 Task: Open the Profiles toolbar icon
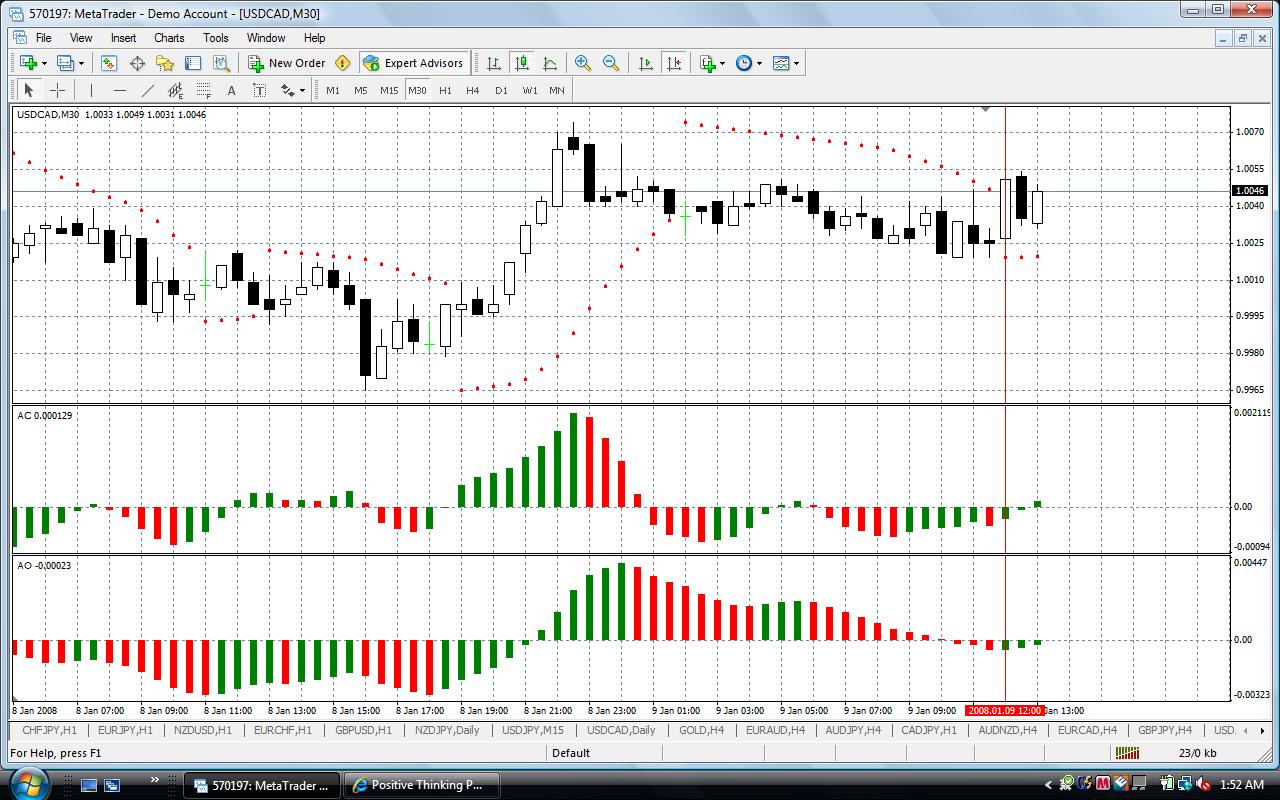65,63
